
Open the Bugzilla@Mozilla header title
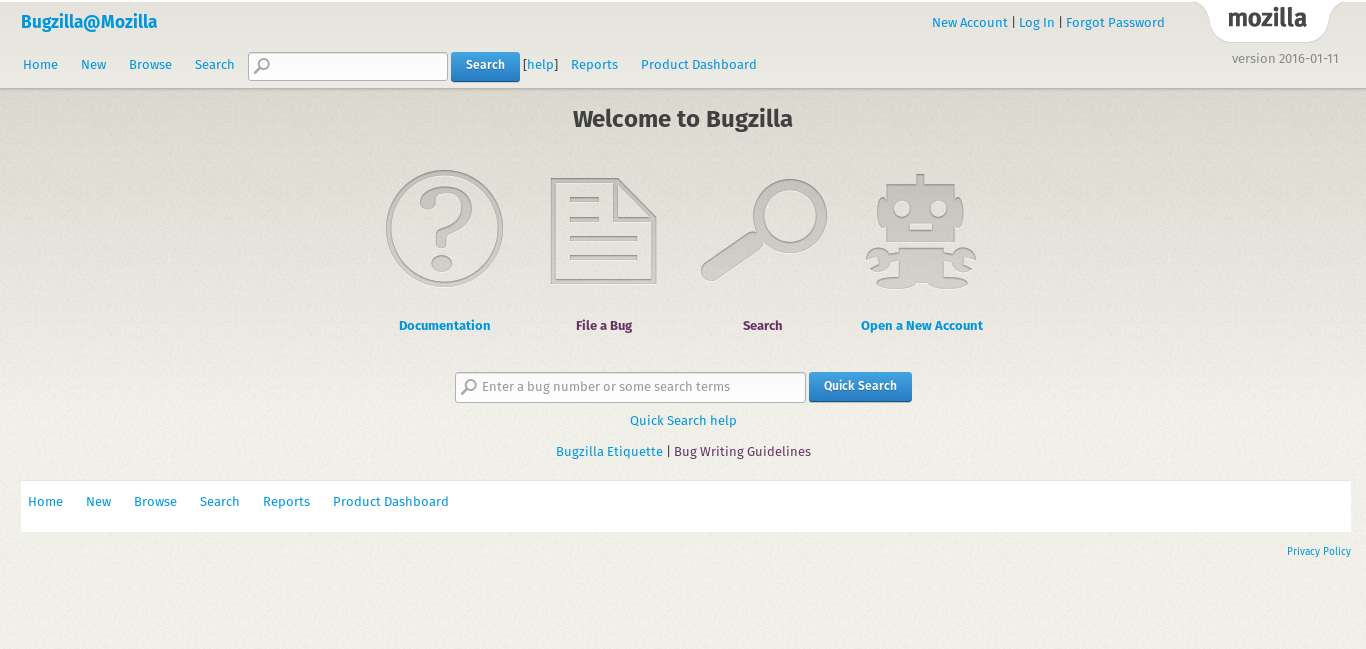click(x=89, y=22)
